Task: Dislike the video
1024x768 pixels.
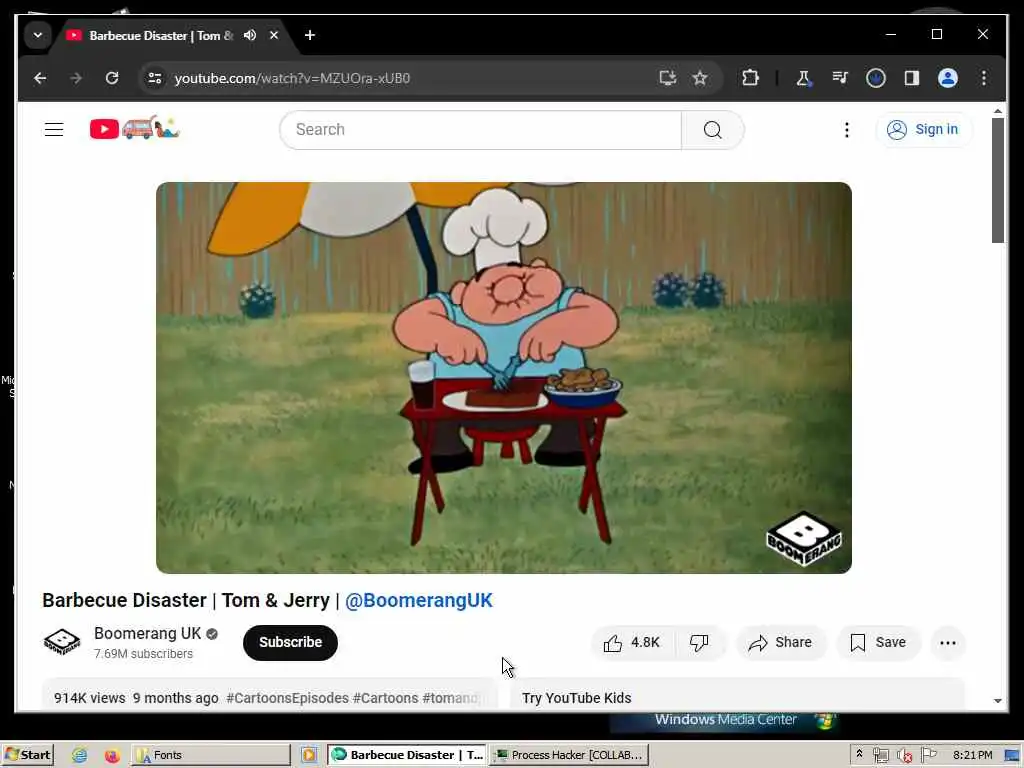Action: 699,643
